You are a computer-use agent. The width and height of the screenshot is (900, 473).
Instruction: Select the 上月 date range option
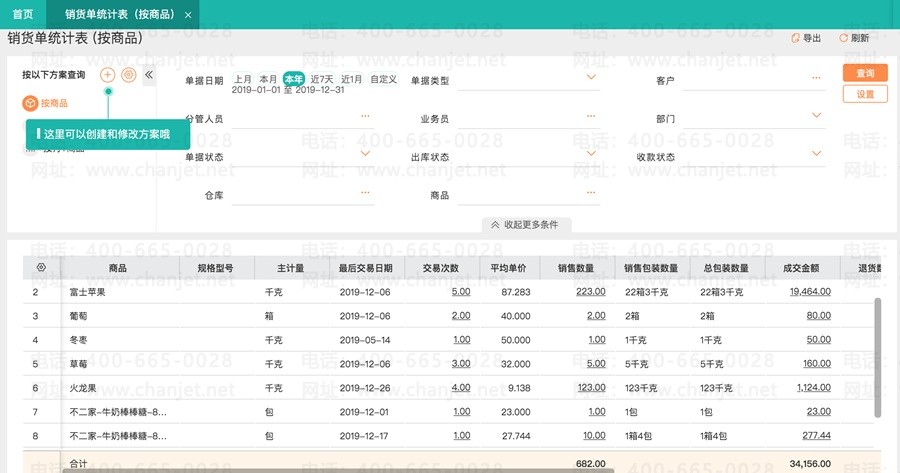click(243, 79)
